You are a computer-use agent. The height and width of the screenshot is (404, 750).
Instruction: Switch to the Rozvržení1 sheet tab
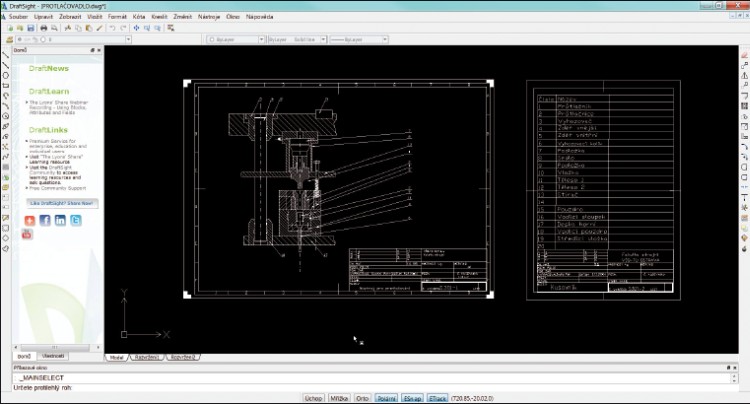[147, 356]
